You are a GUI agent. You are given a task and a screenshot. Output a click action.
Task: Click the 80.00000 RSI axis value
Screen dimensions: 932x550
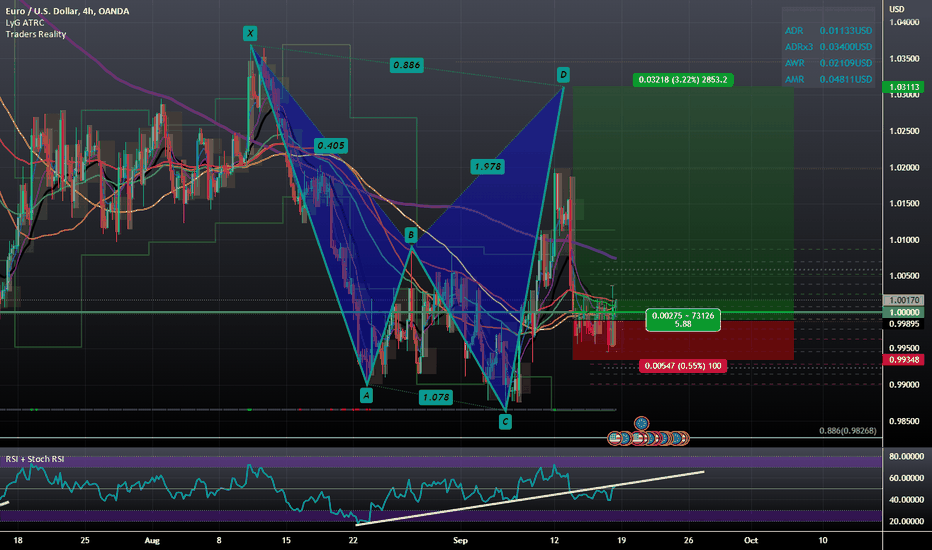tap(906, 457)
